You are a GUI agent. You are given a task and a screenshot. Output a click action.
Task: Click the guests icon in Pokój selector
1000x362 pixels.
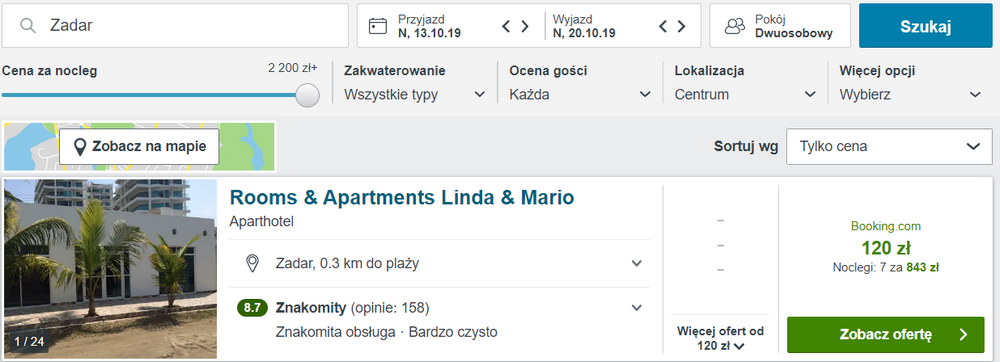(x=735, y=26)
